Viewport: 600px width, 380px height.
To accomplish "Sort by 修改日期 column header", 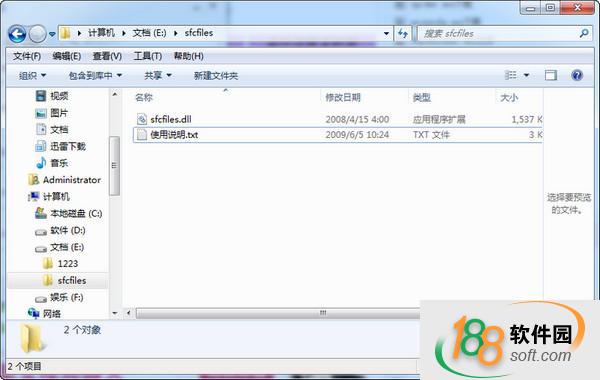I will point(343,98).
